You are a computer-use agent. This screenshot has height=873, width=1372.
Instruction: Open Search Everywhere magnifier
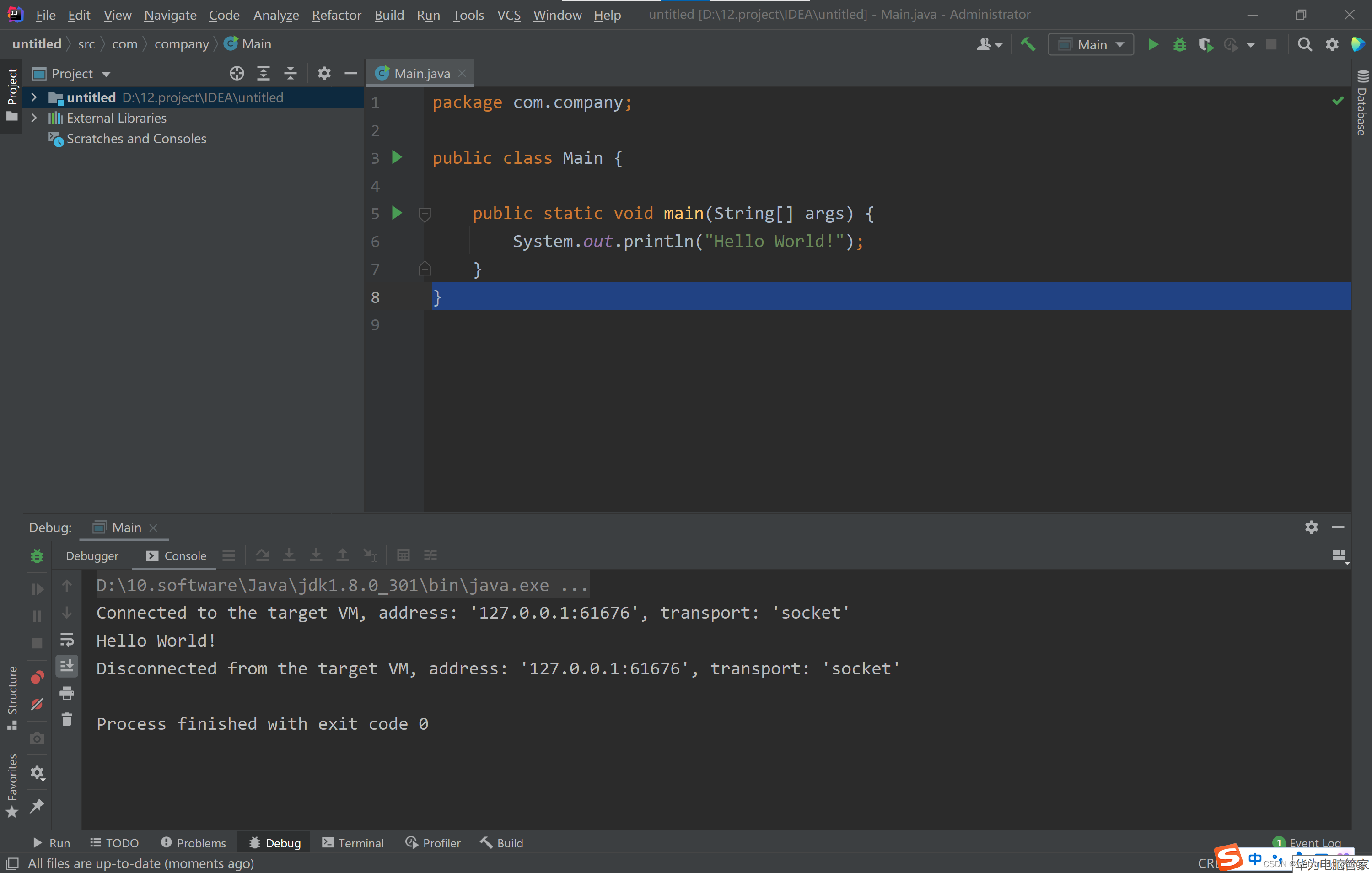(x=1305, y=44)
